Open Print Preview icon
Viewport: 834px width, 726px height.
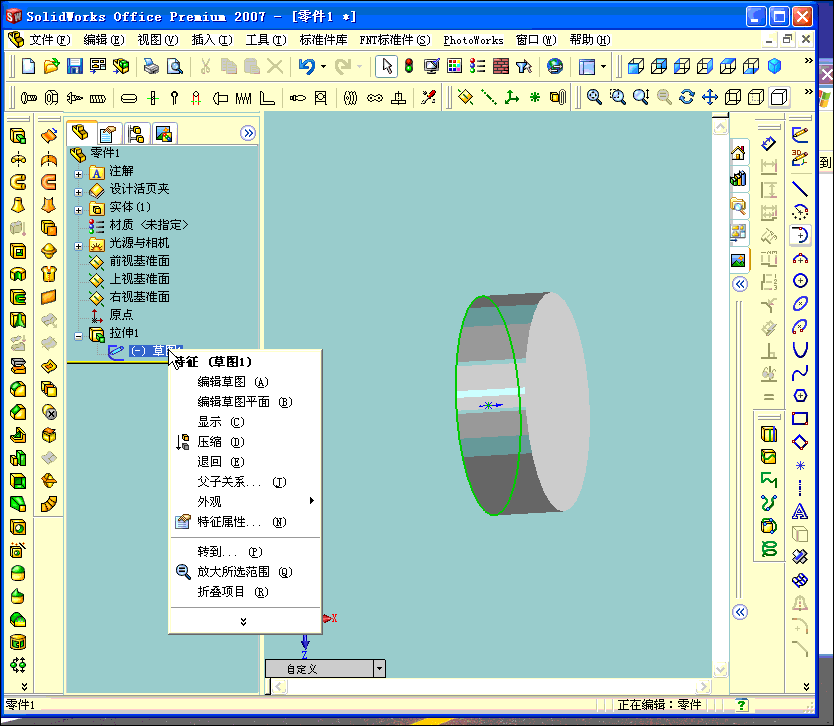click(x=174, y=66)
